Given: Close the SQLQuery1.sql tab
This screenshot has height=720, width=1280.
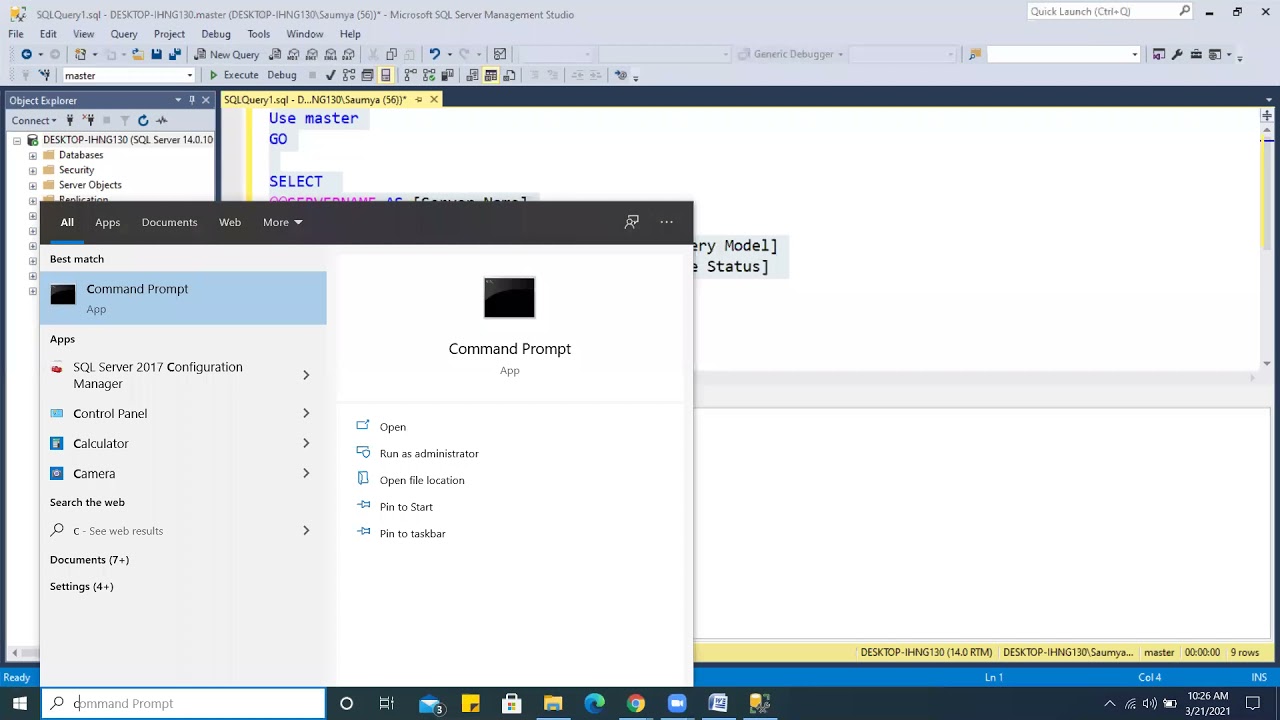Looking at the screenshot, I should [x=434, y=100].
